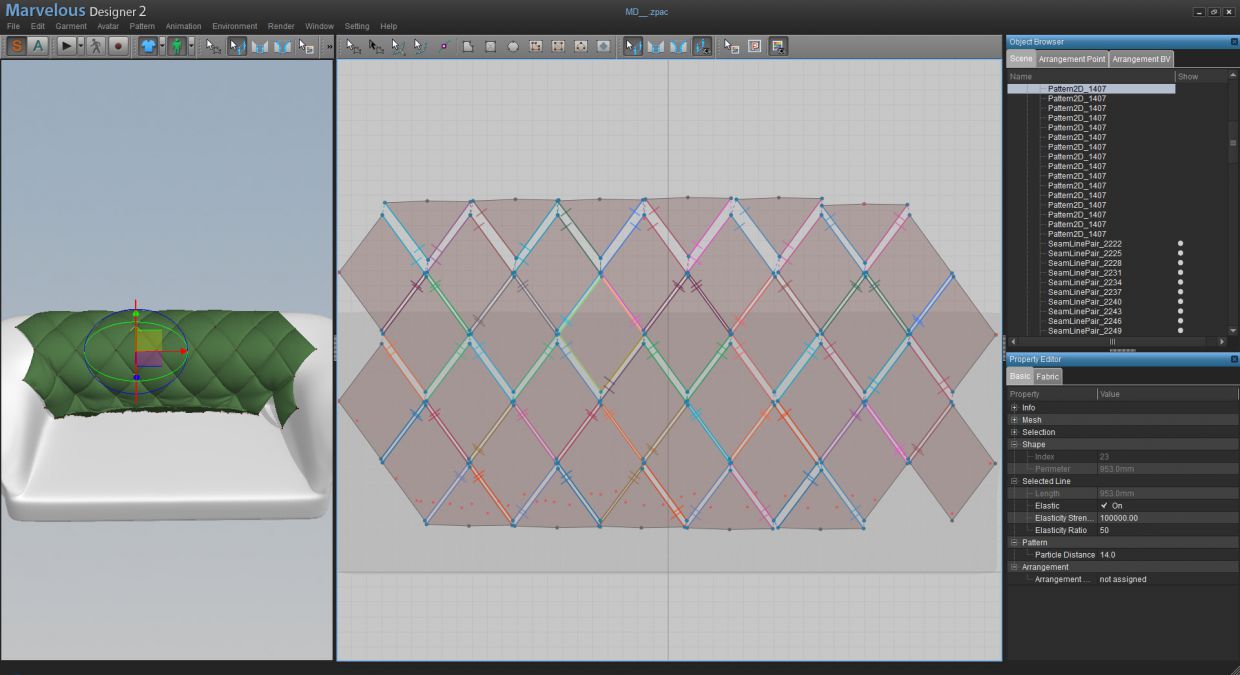The image size is (1240, 675).
Task: Edit the Elasticity Strength value 100000.00
Action: tap(1167, 518)
